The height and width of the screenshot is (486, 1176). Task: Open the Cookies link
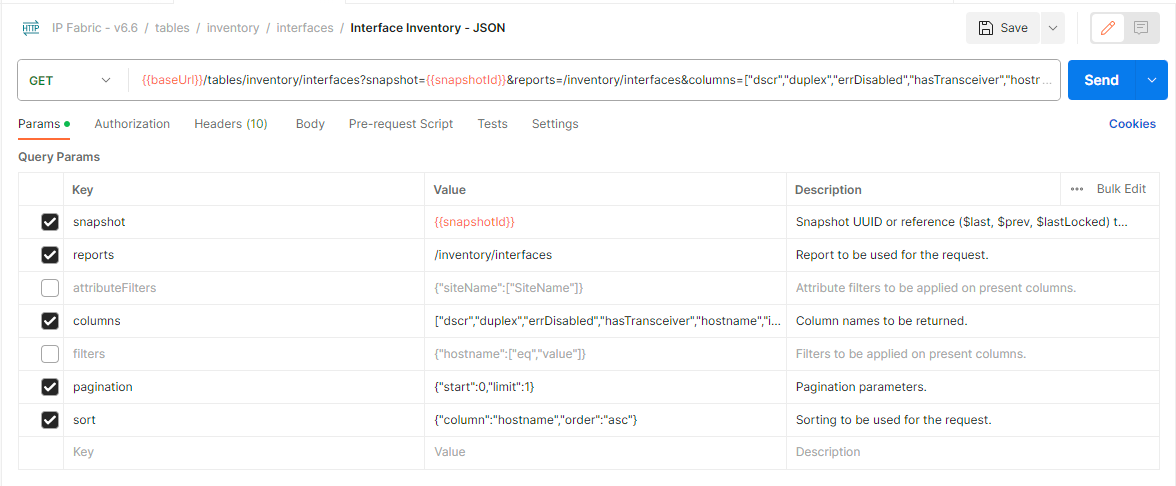pyautogui.click(x=1132, y=124)
